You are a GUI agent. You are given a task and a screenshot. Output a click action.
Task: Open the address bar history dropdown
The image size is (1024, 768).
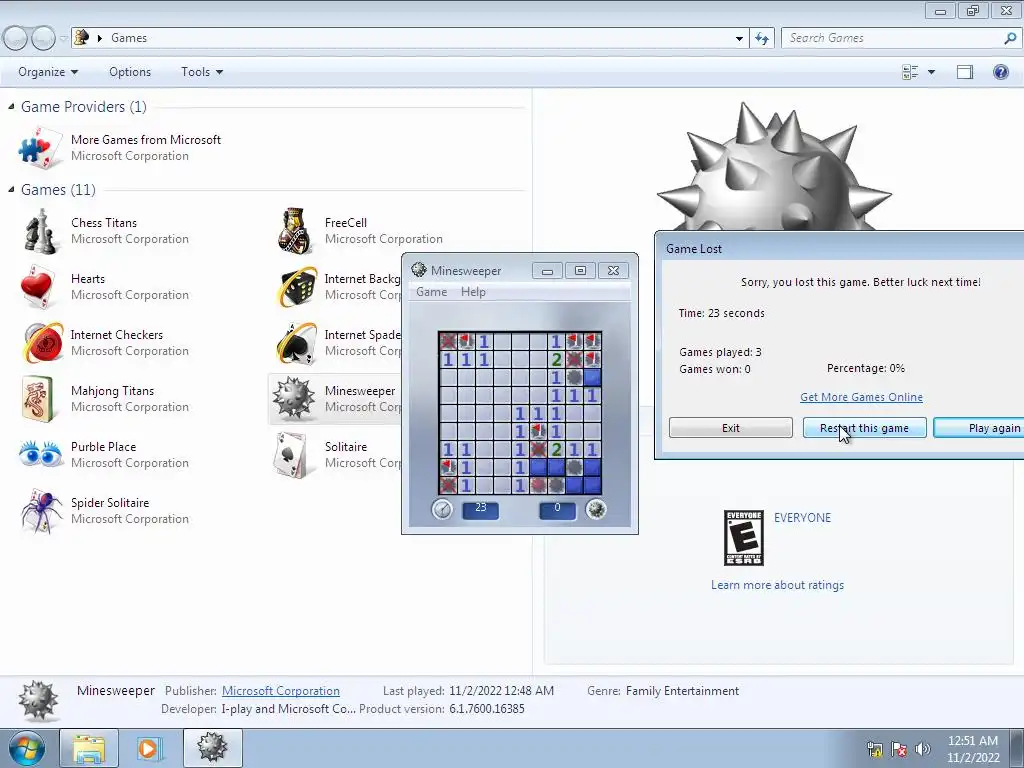[x=739, y=39]
